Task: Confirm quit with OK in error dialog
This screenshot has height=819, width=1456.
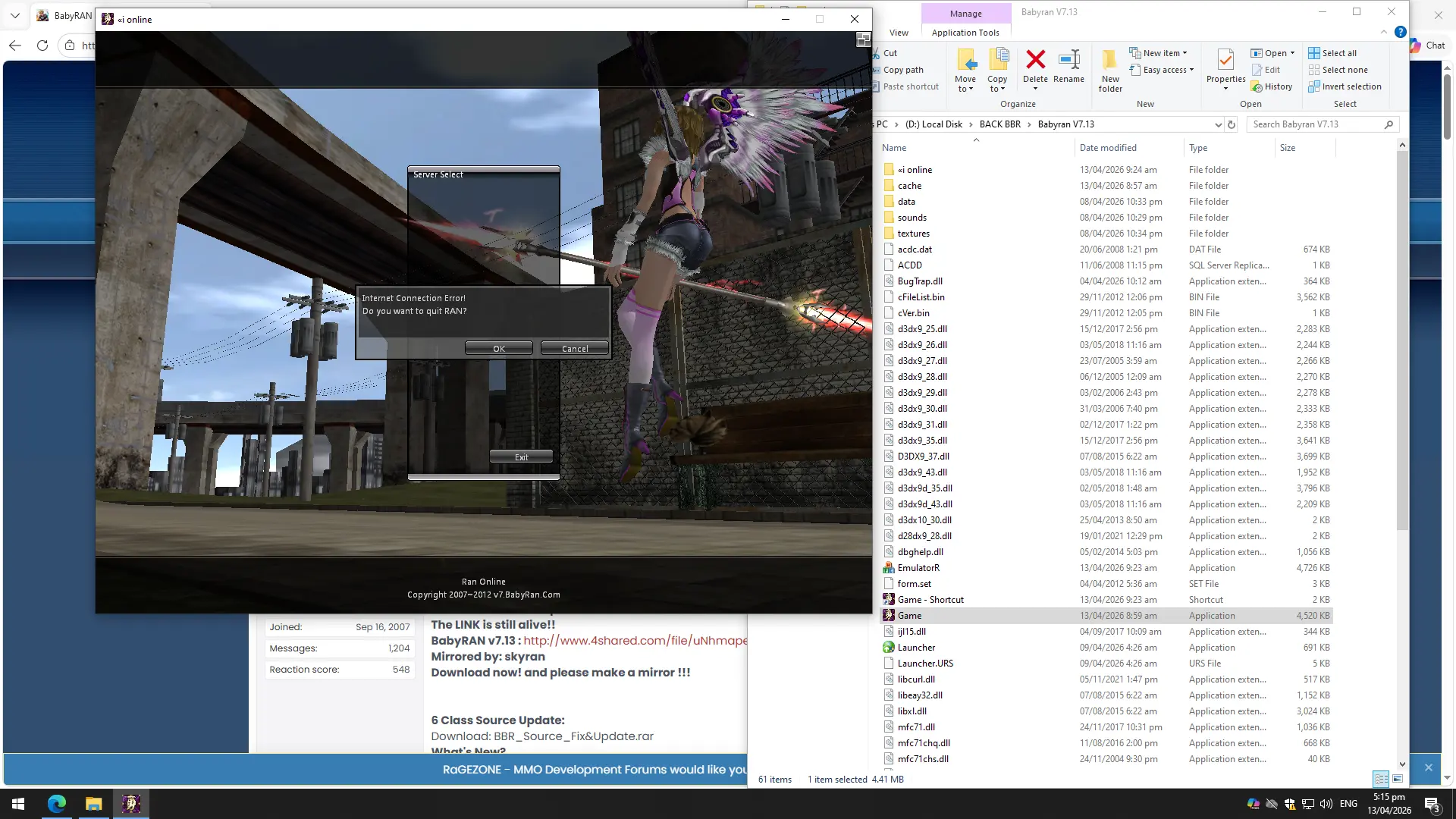Action: 498,348
